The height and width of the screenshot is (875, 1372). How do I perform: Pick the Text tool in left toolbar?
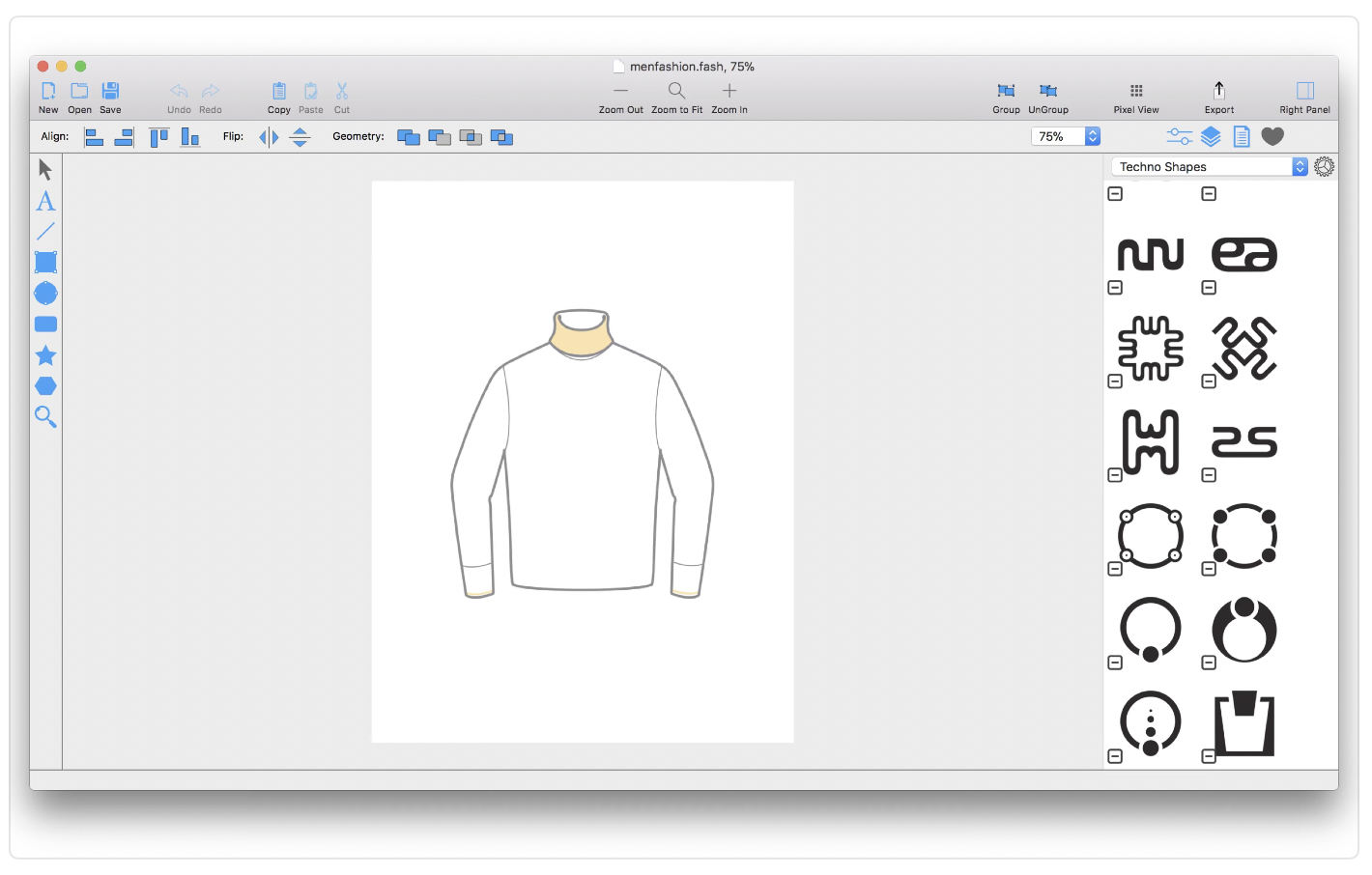click(45, 201)
